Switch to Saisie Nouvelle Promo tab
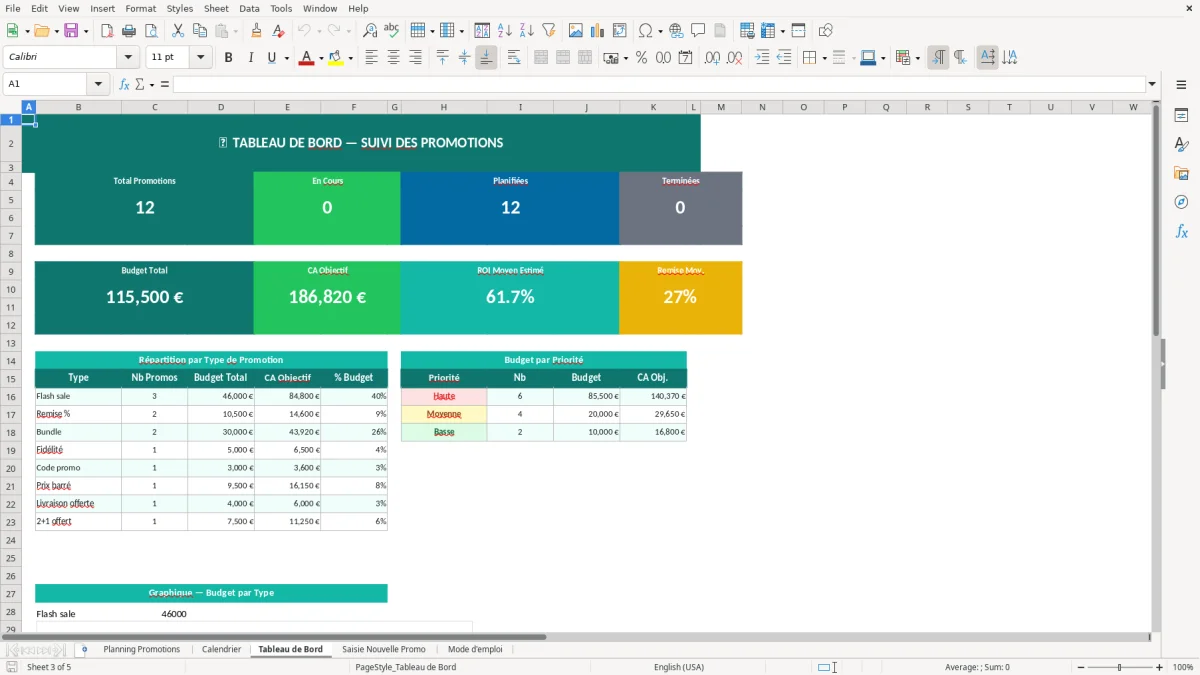1200x675 pixels. 384,649
